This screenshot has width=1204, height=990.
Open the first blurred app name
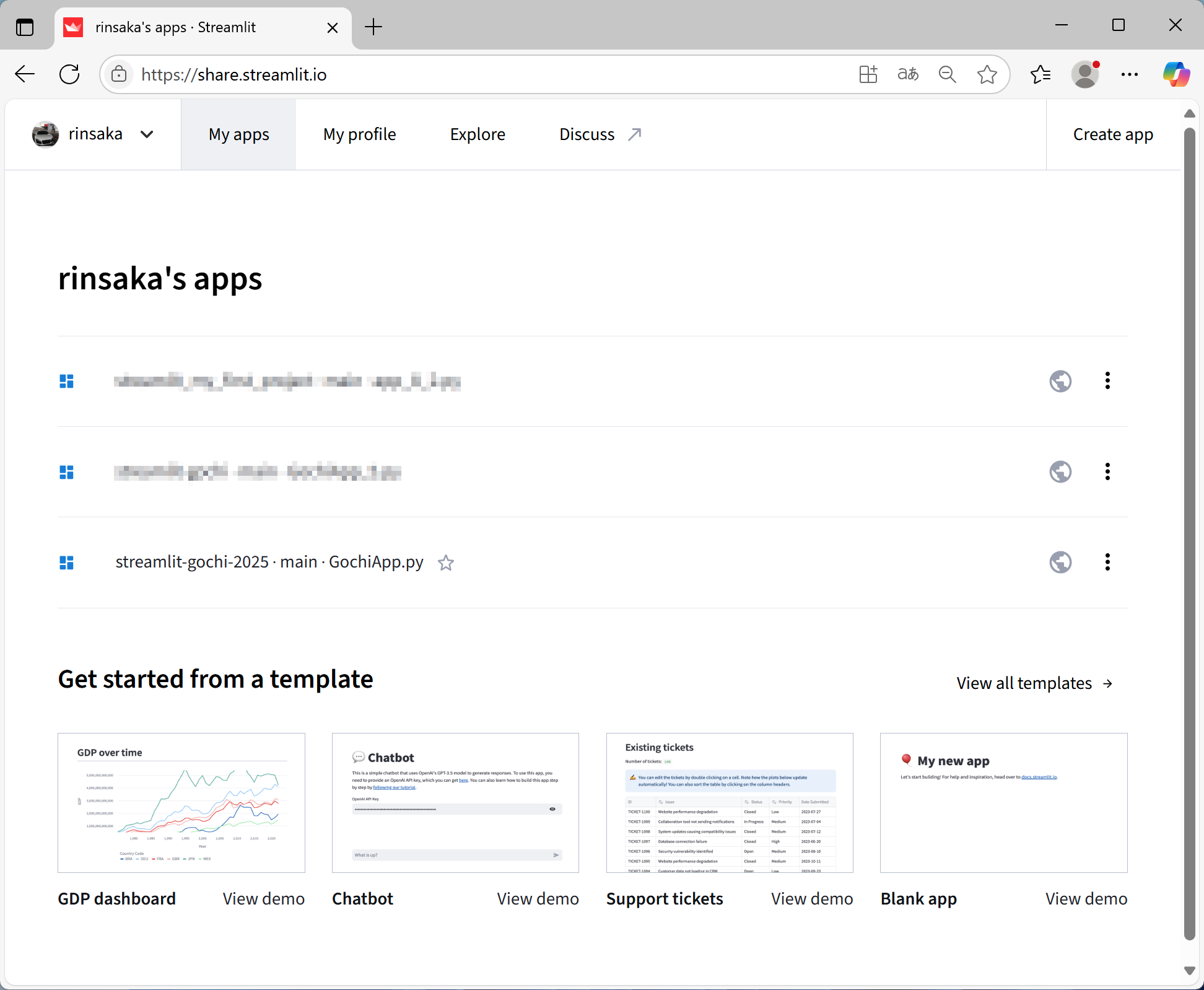pos(287,381)
